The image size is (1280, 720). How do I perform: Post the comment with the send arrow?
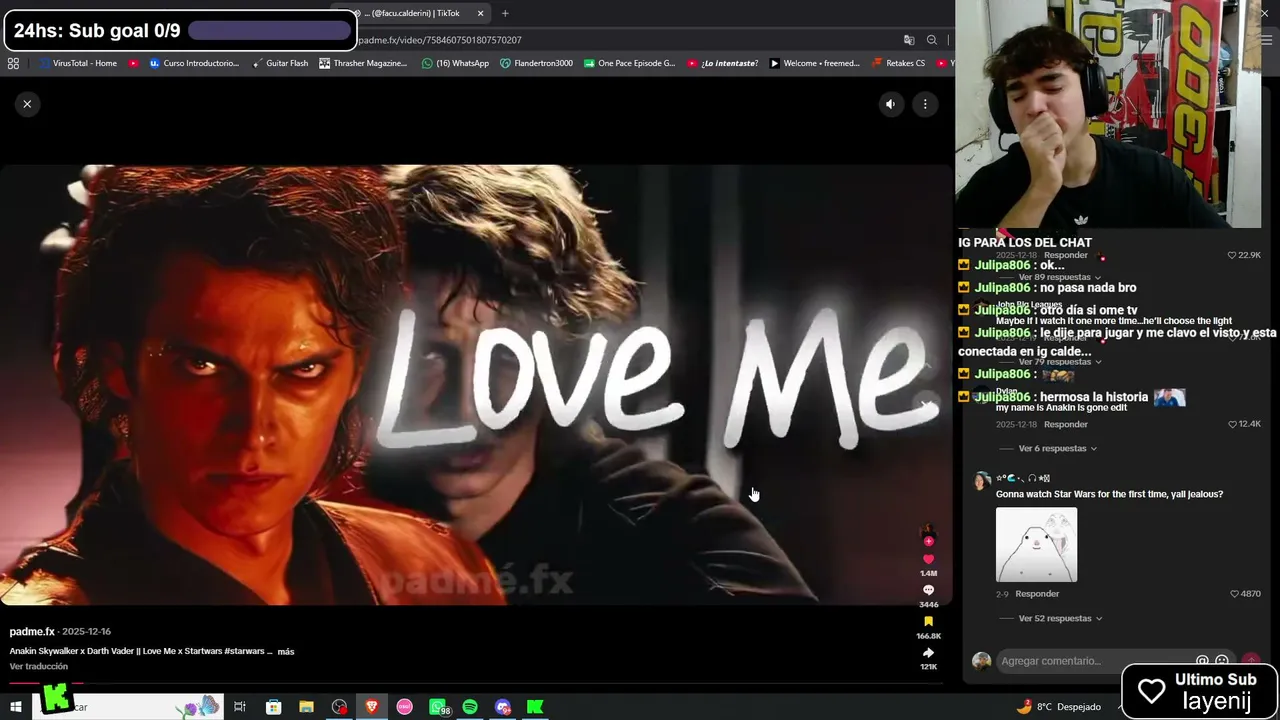pos(1251,661)
